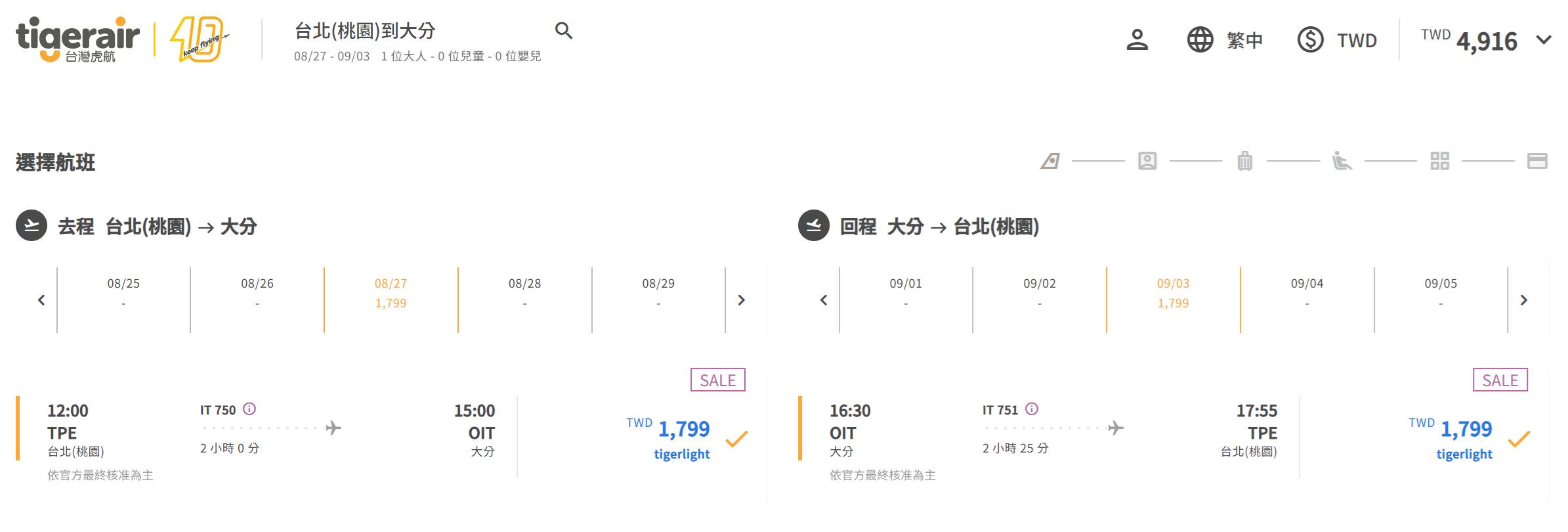
Task: Expand the TWD 4,916 total price dropdown
Action: (x=1544, y=40)
